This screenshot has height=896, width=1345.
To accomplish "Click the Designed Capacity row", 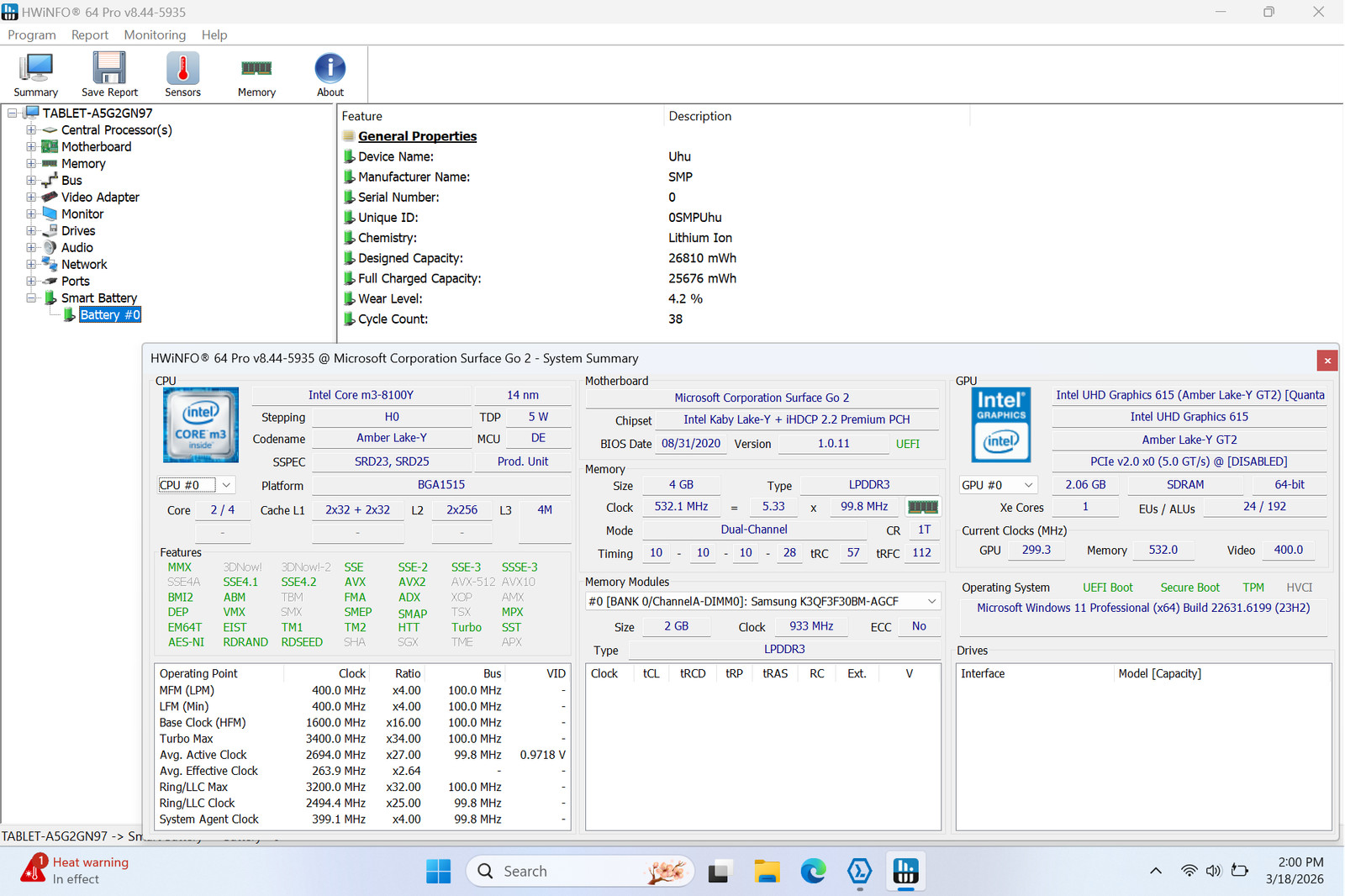I will [x=540, y=258].
